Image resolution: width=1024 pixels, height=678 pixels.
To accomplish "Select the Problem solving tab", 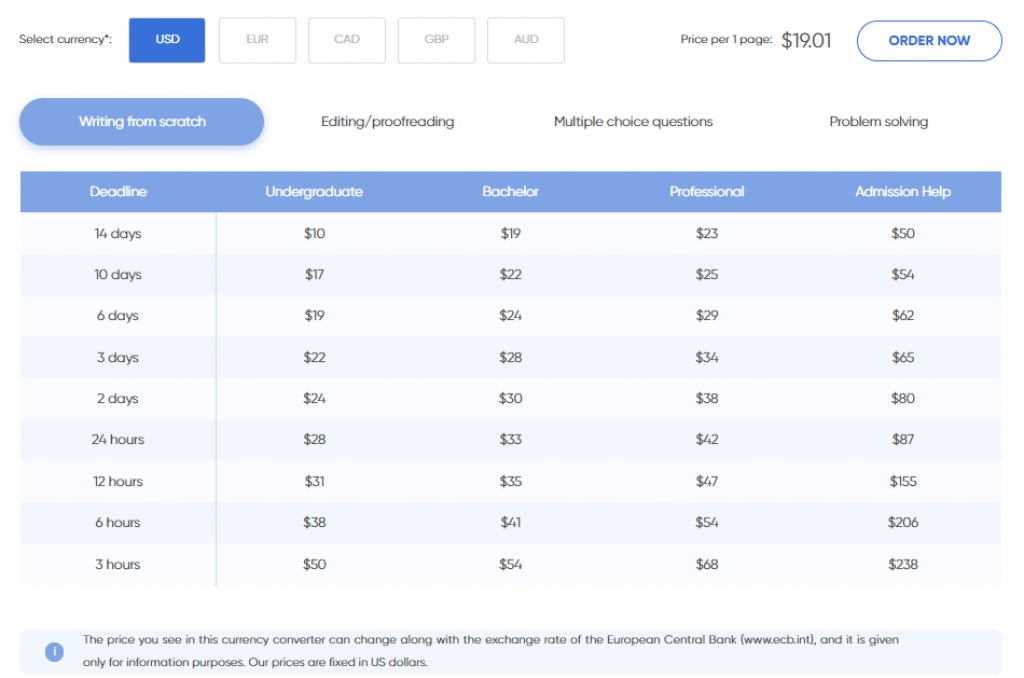I will point(878,121).
